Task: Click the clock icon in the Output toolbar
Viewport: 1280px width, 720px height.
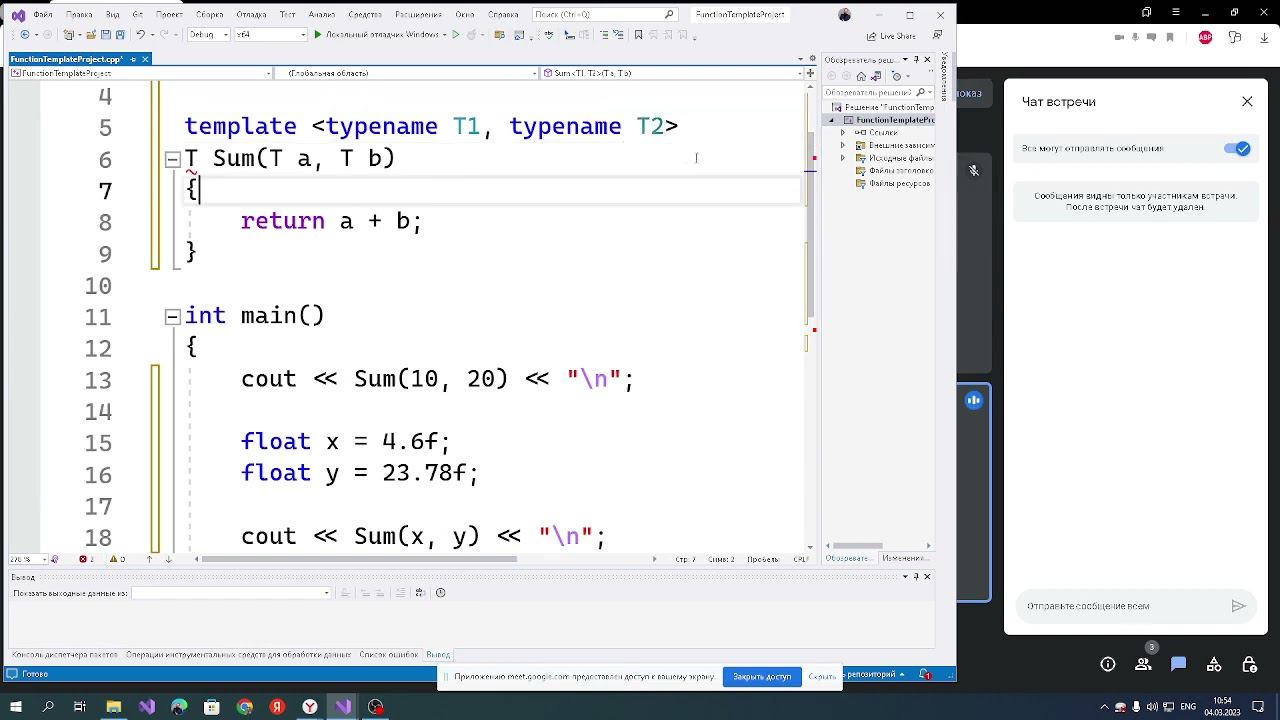Action: [440, 593]
